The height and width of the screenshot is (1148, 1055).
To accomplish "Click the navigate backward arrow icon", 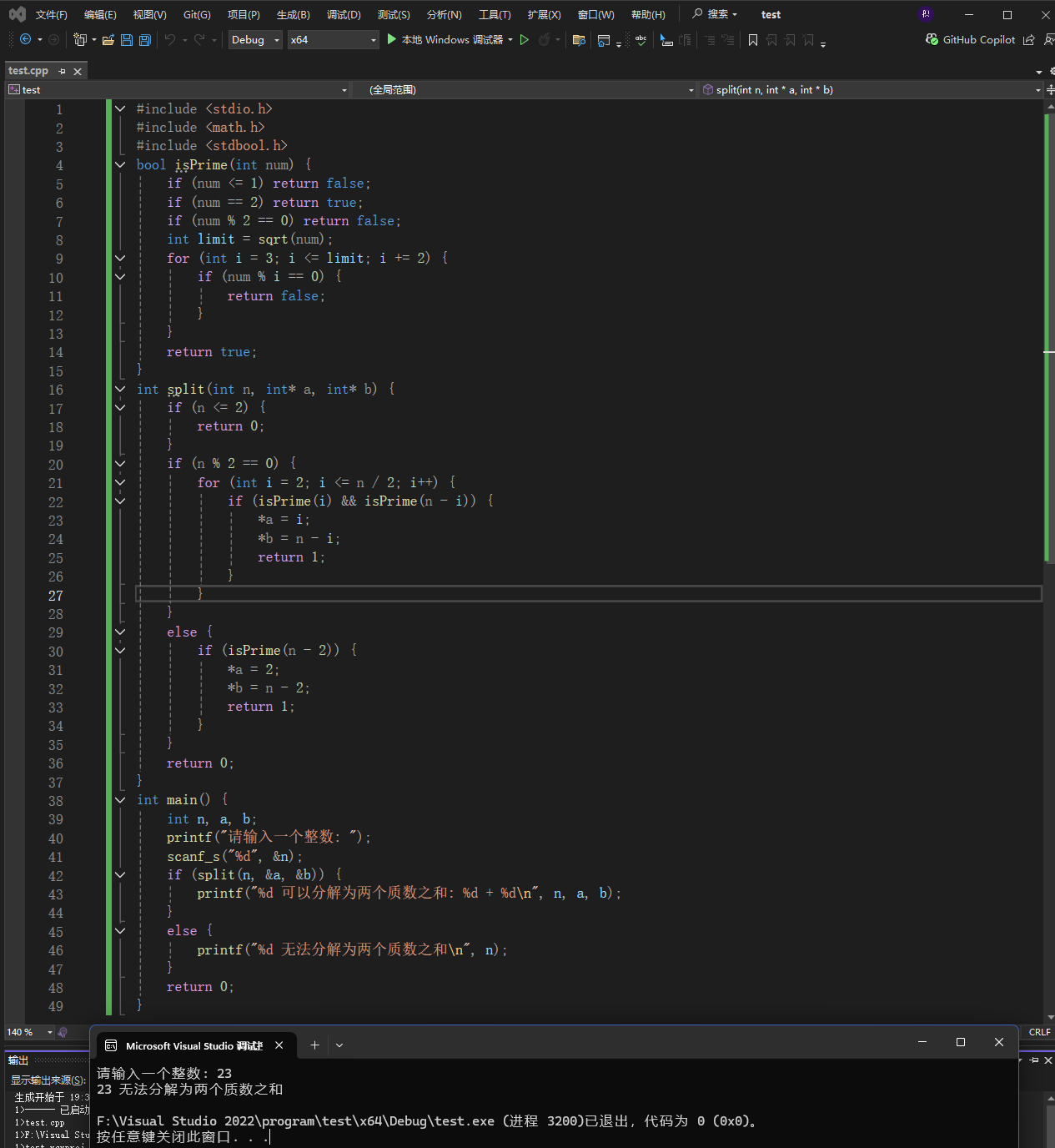I will (26, 39).
